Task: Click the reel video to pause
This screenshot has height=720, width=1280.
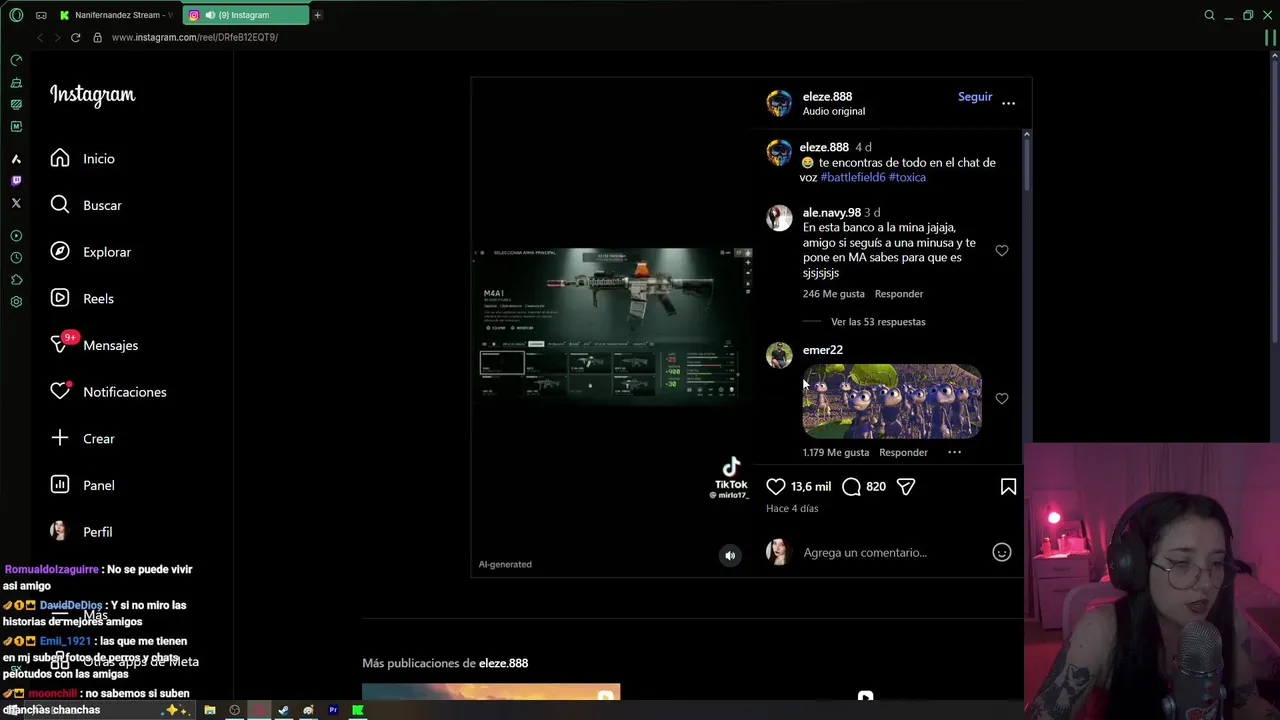Action: click(x=611, y=327)
